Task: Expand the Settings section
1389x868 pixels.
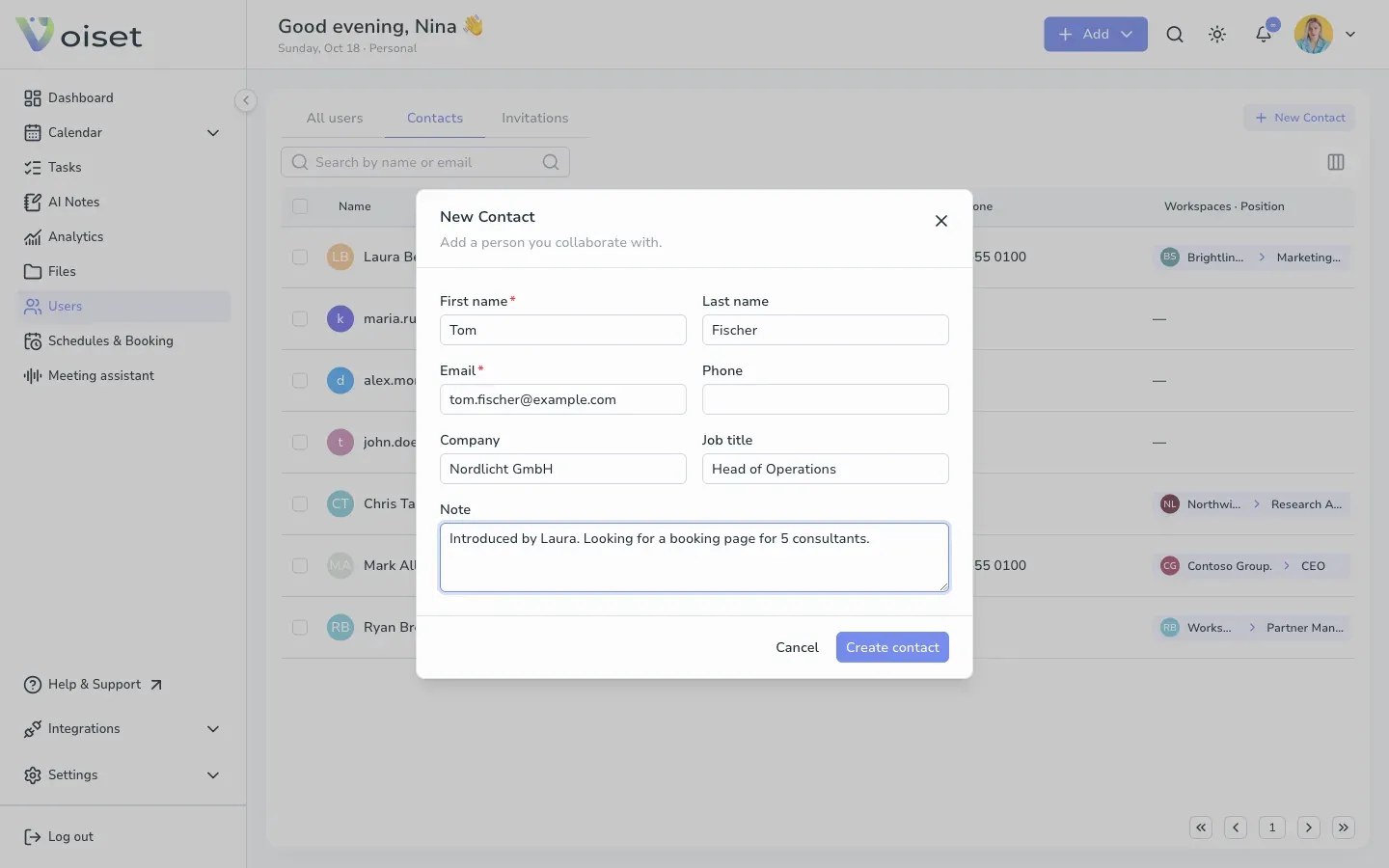Action: 123,774
